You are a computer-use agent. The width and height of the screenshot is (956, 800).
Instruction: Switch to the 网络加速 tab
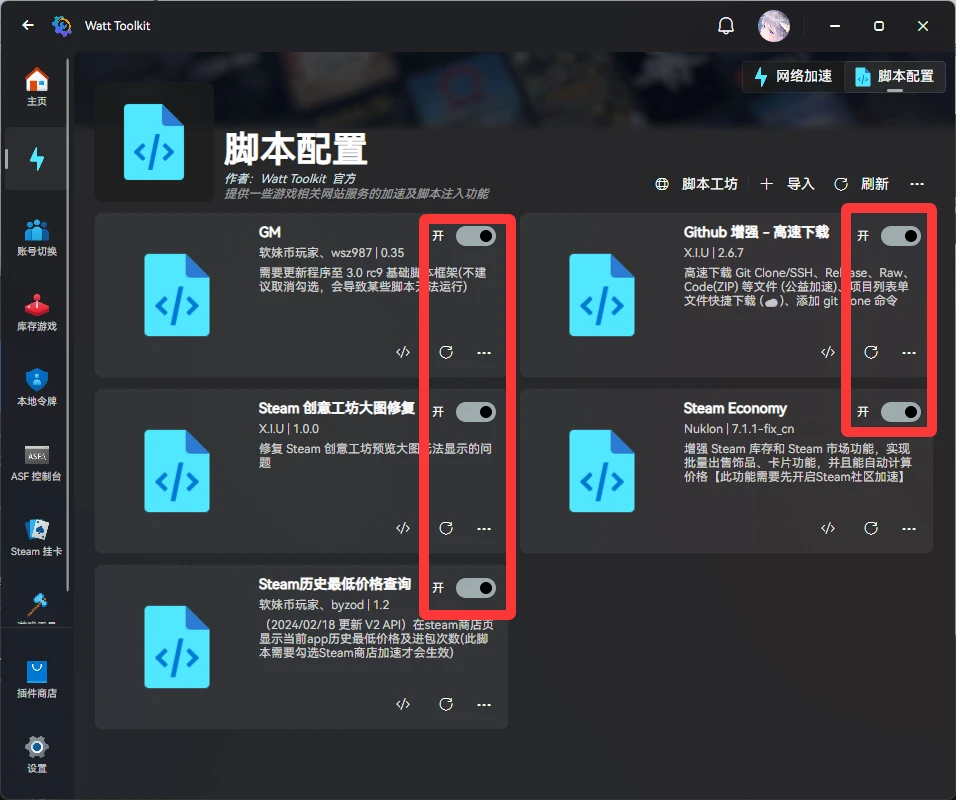[793, 76]
